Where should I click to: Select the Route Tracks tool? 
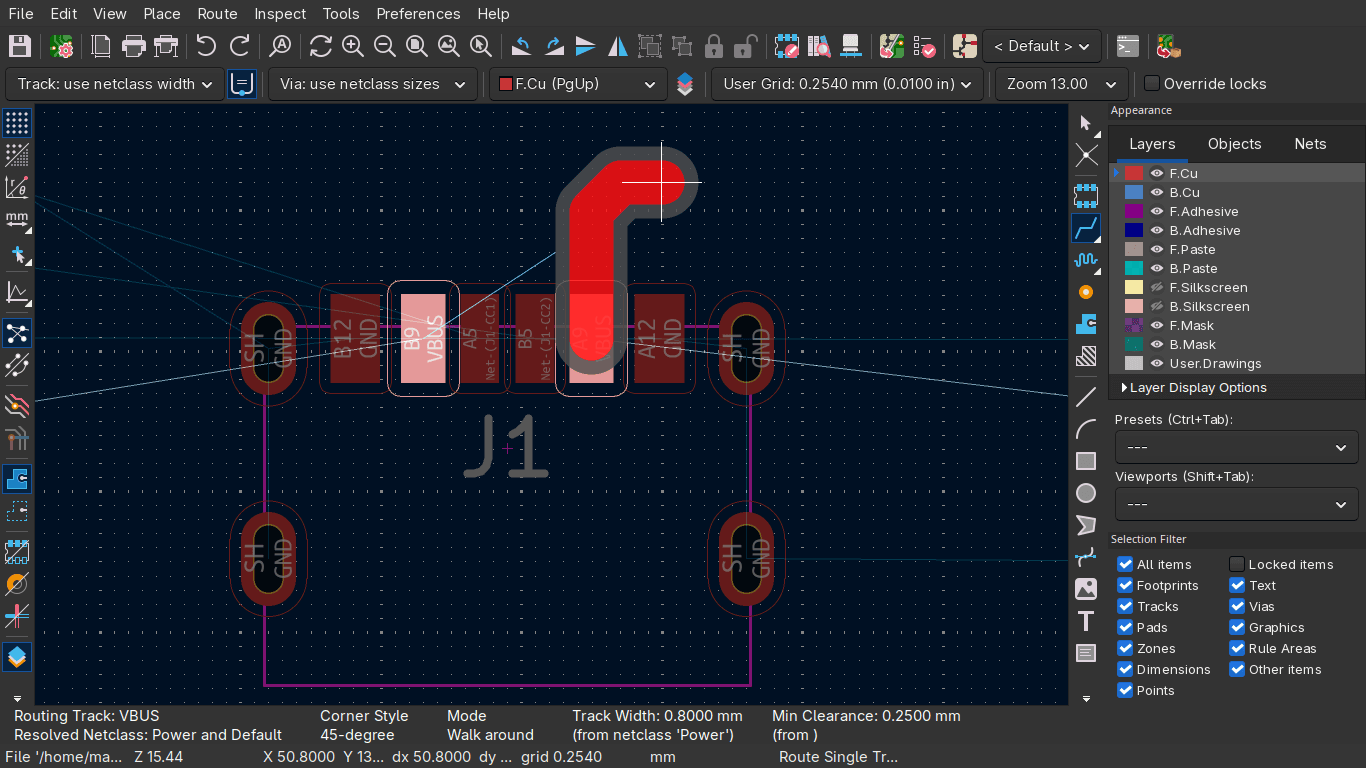tap(1086, 228)
